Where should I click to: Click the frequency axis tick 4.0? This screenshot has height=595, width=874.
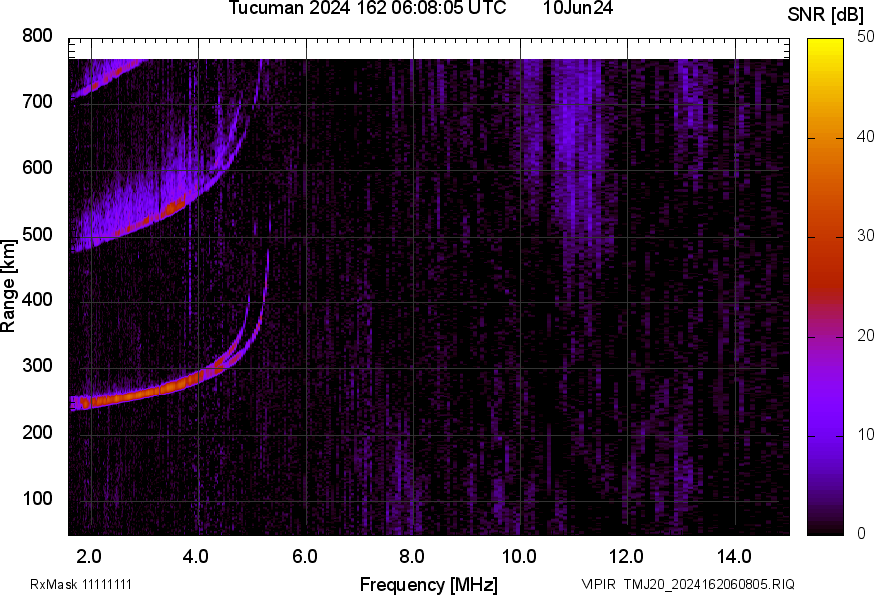click(x=196, y=557)
